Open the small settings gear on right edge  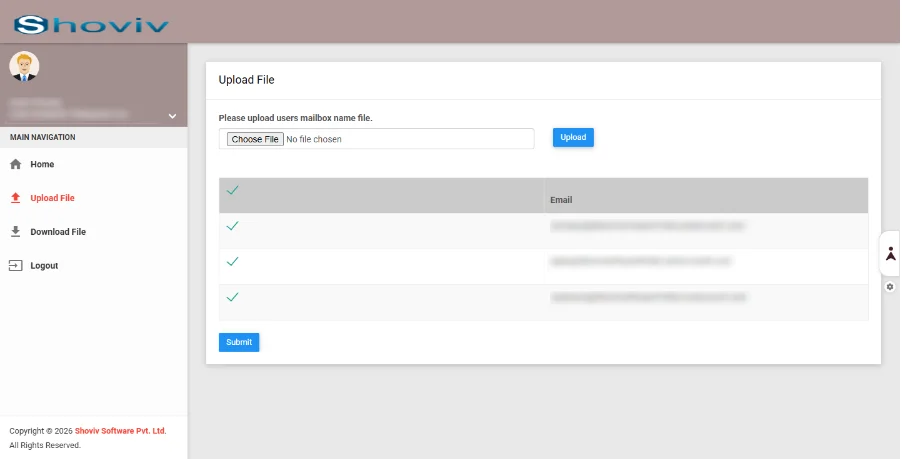pyautogui.click(x=890, y=286)
